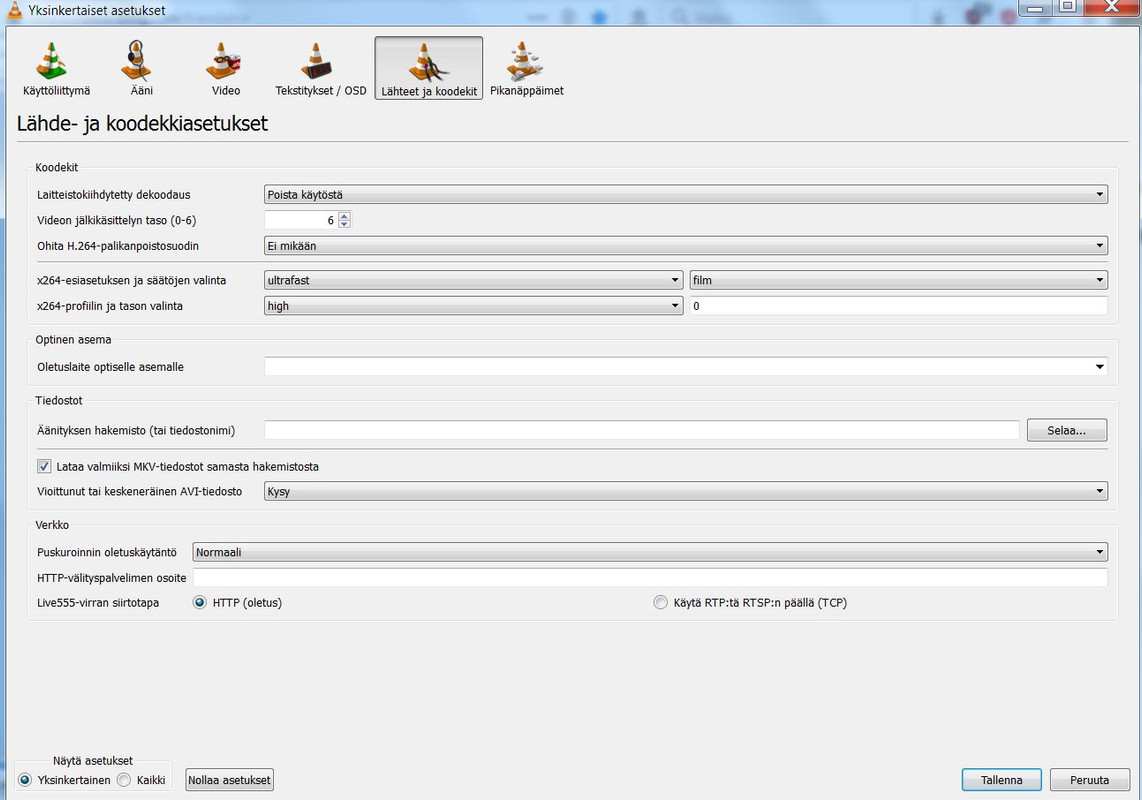Viewport: 1142px width, 800px height.
Task: Click the Lähde- ja koodekkiasetukset heading
Action: click(x=142, y=123)
